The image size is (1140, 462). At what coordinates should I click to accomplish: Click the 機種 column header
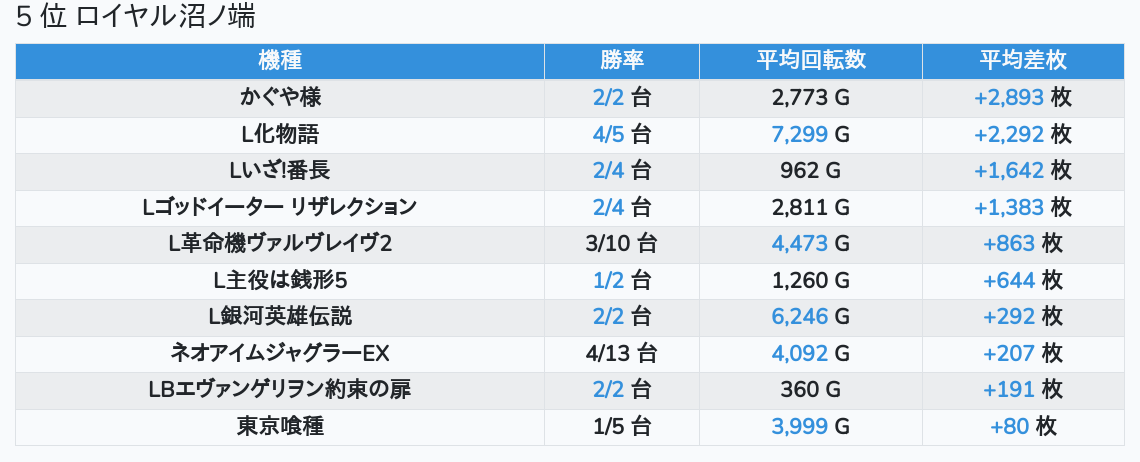(279, 61)
